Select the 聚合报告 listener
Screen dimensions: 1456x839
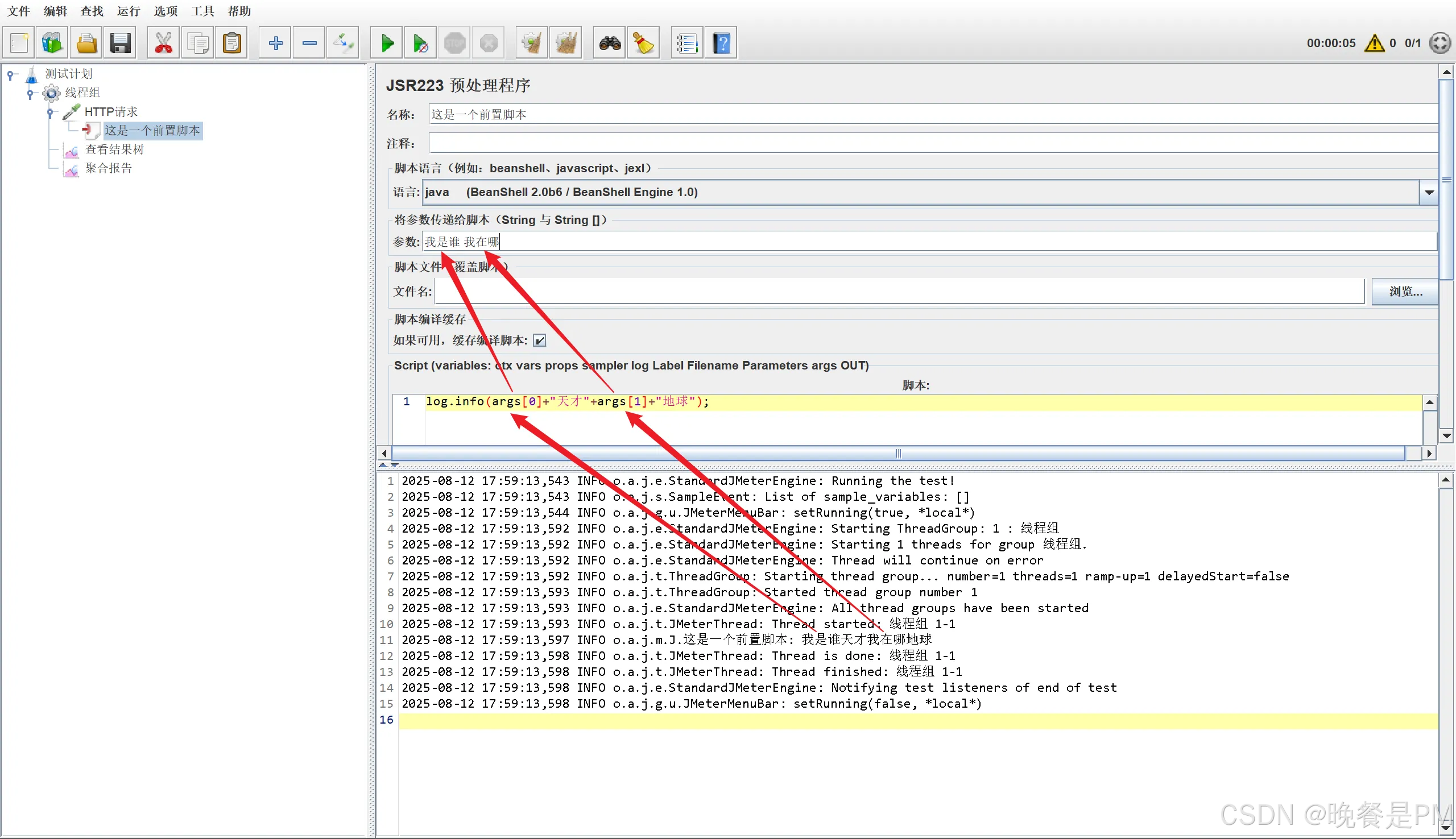109,168
